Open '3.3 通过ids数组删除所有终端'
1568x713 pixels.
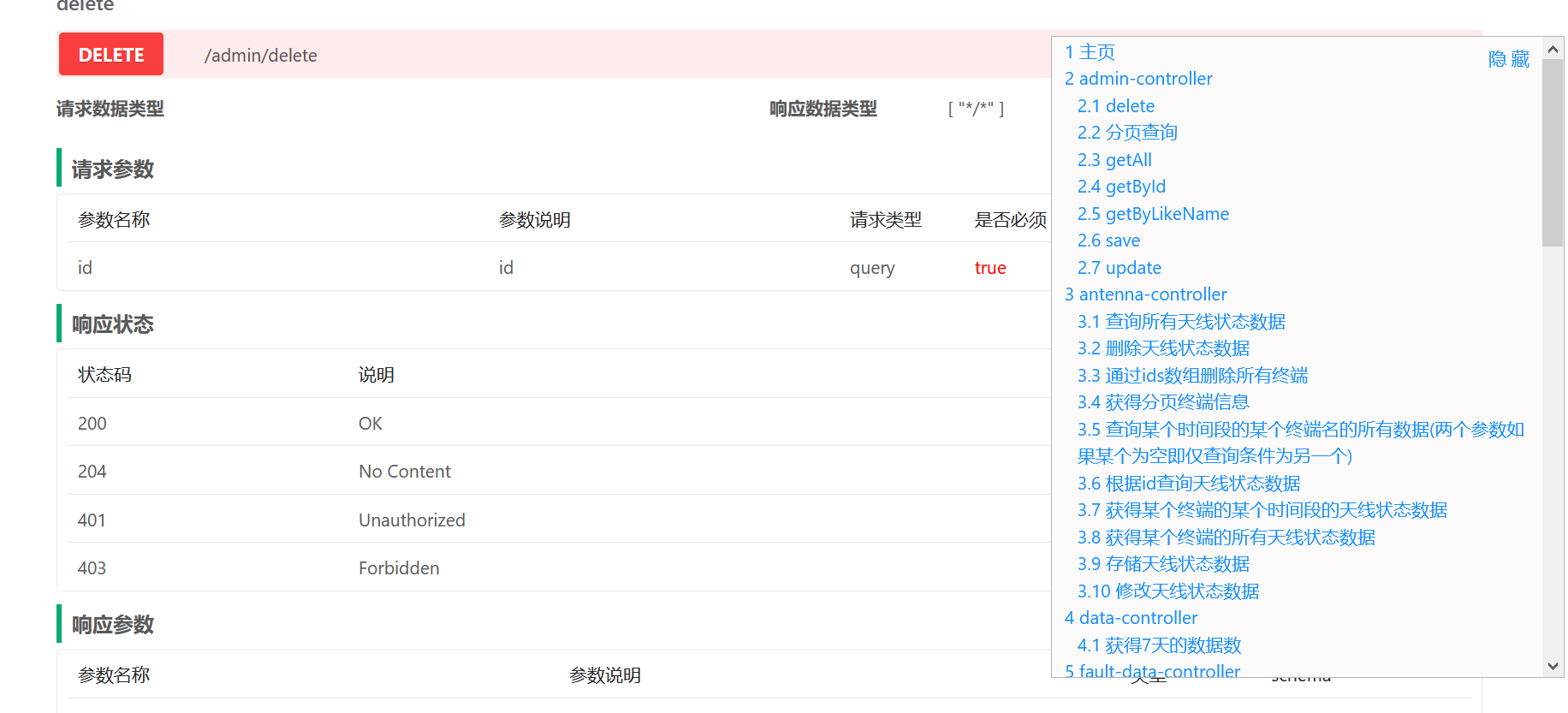pos(1192,376)
